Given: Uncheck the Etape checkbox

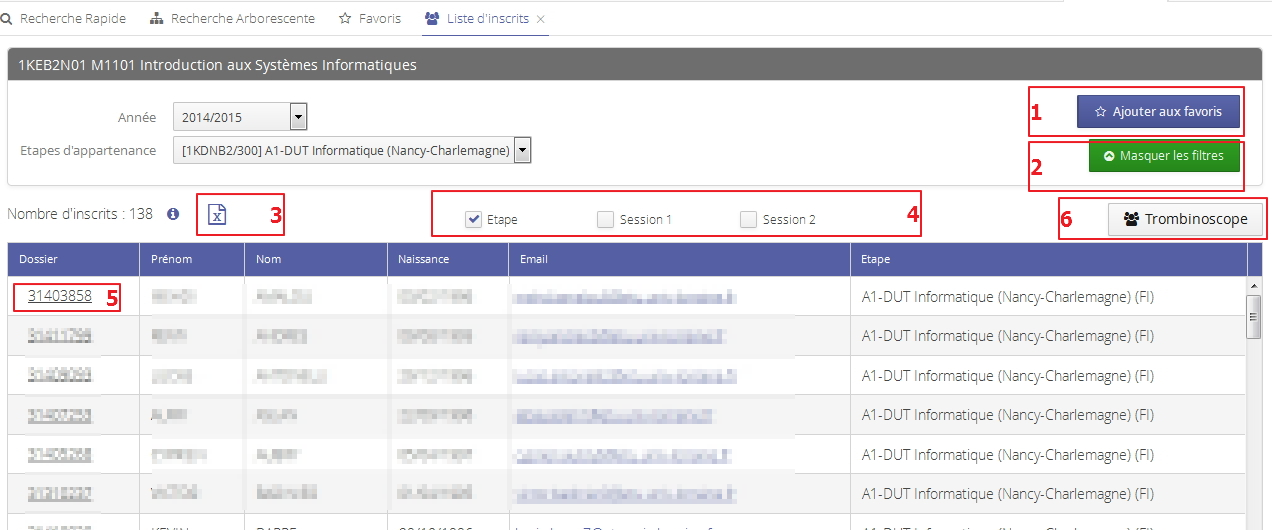Looking at the screenshot, I should point(474,220).
